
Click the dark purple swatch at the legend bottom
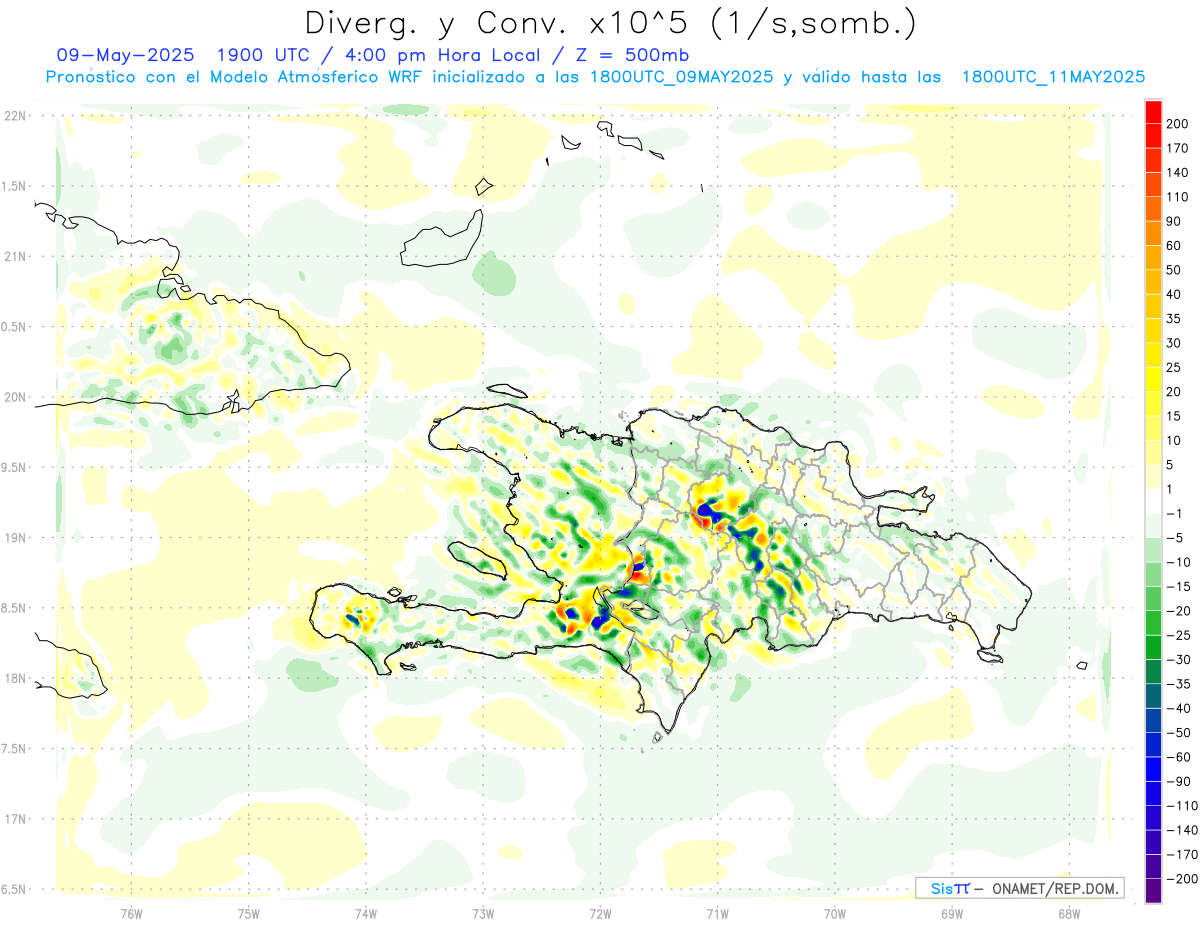pos(1153,891)
